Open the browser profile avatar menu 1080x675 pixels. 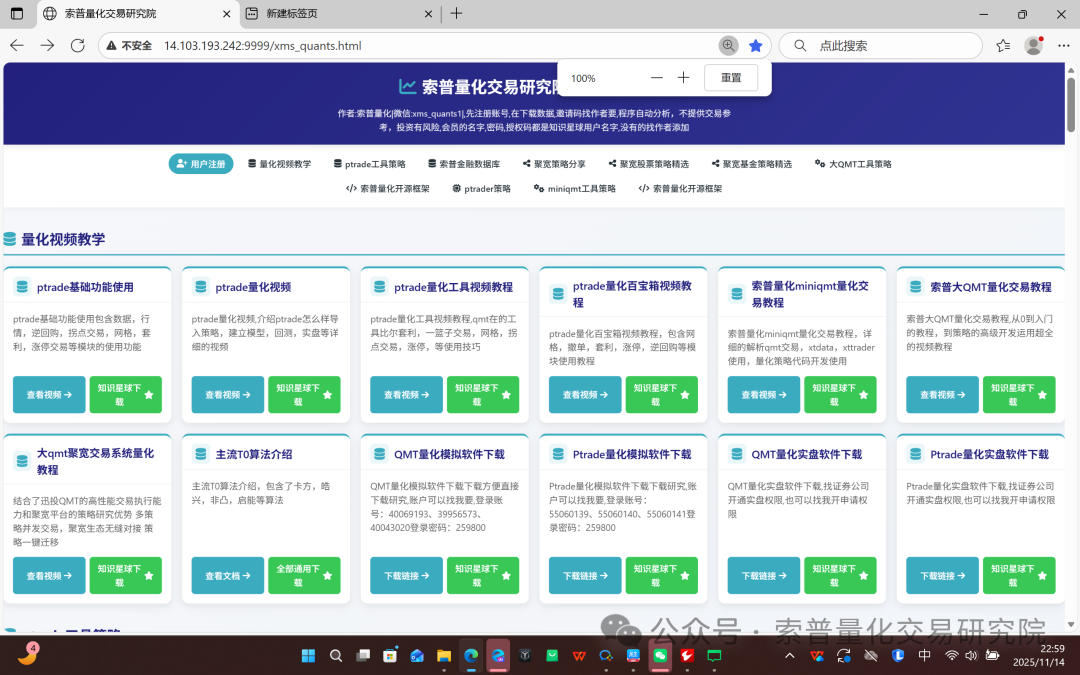click(x=1033, y=46)
